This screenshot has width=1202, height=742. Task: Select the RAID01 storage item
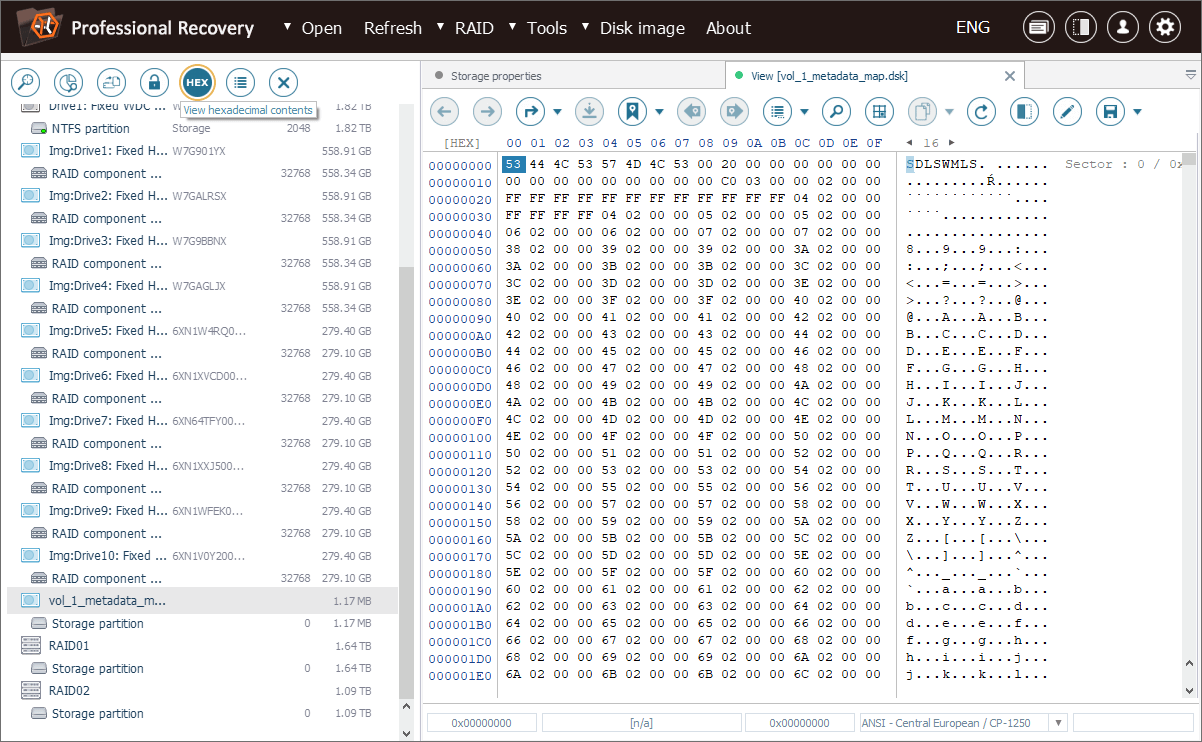69,646
